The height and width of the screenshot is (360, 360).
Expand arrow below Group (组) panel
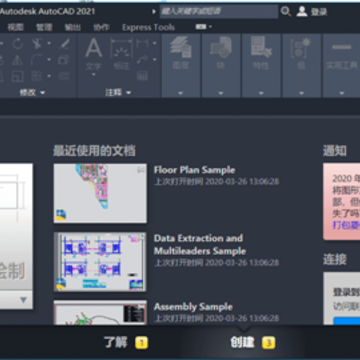pyautogui.click(x=301, y=93)
